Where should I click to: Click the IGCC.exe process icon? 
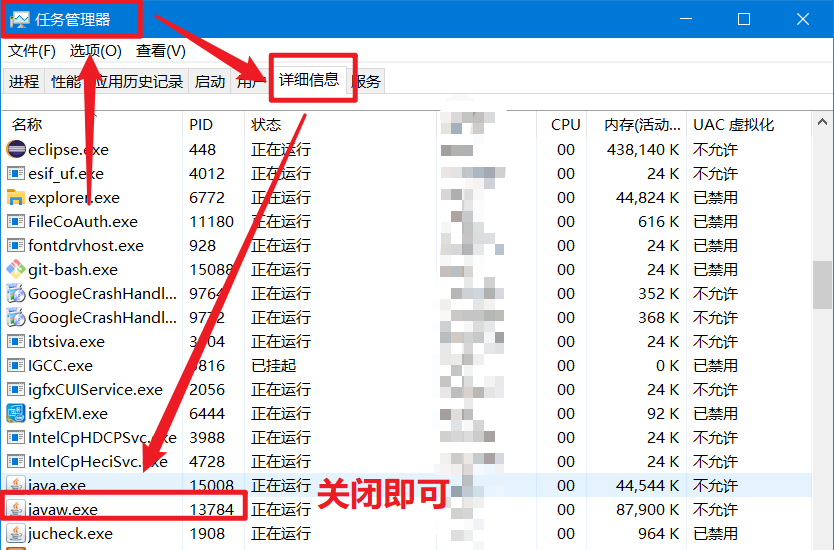[16, 365]
